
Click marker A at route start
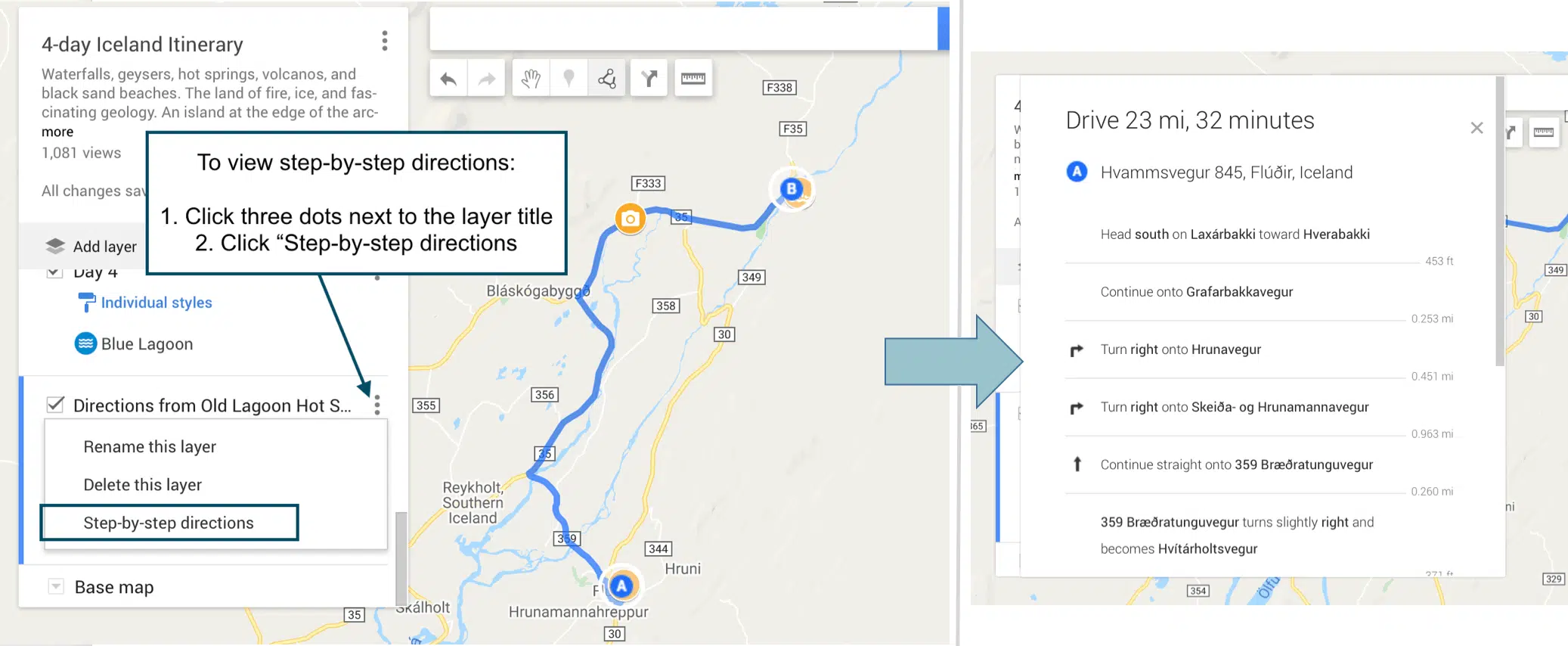621,586
